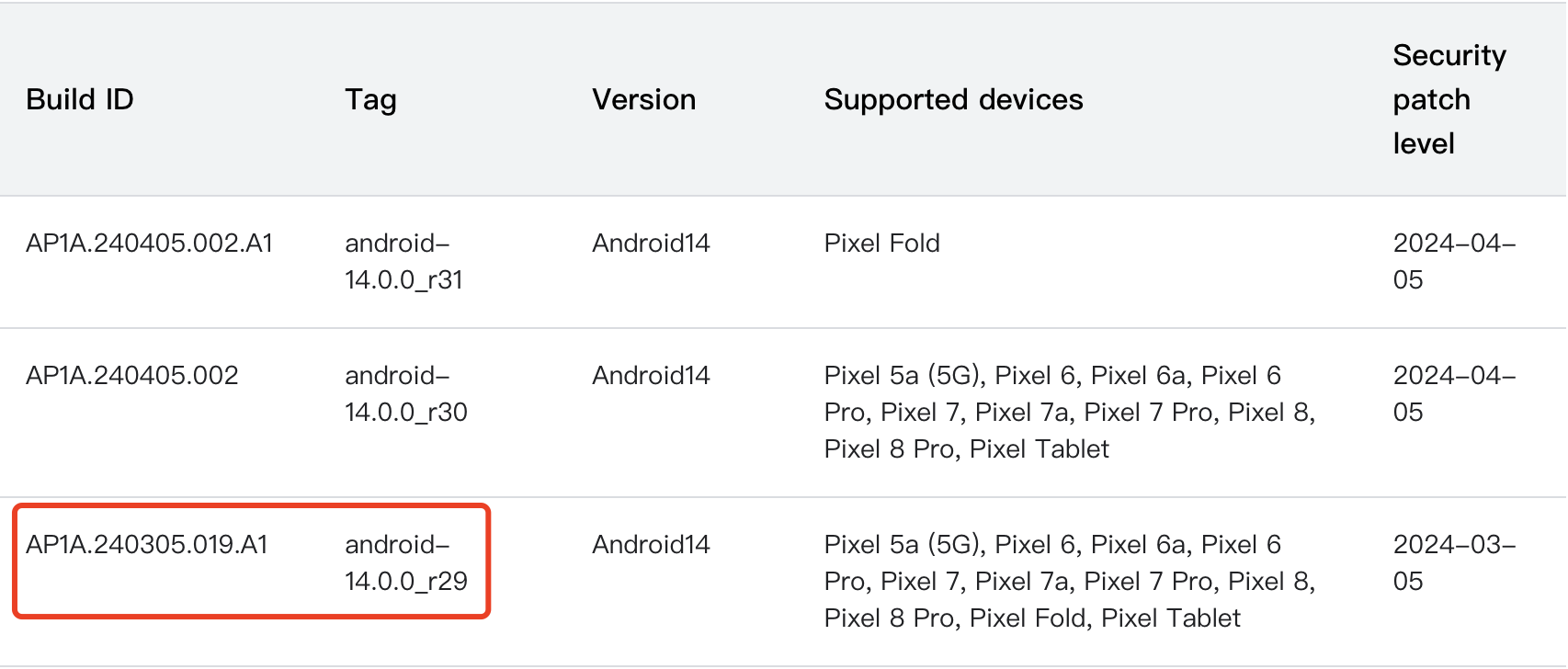Click Android14 version in the r31 row
This screenshot has height=669, width=1568.
(x=651, y=244)
